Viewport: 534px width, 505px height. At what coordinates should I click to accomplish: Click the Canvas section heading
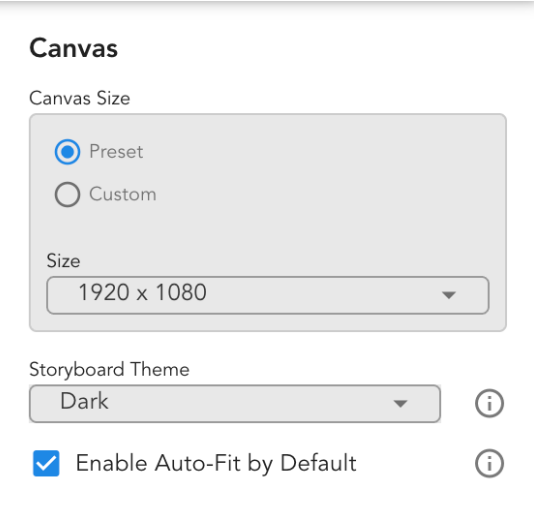[74, 48]
